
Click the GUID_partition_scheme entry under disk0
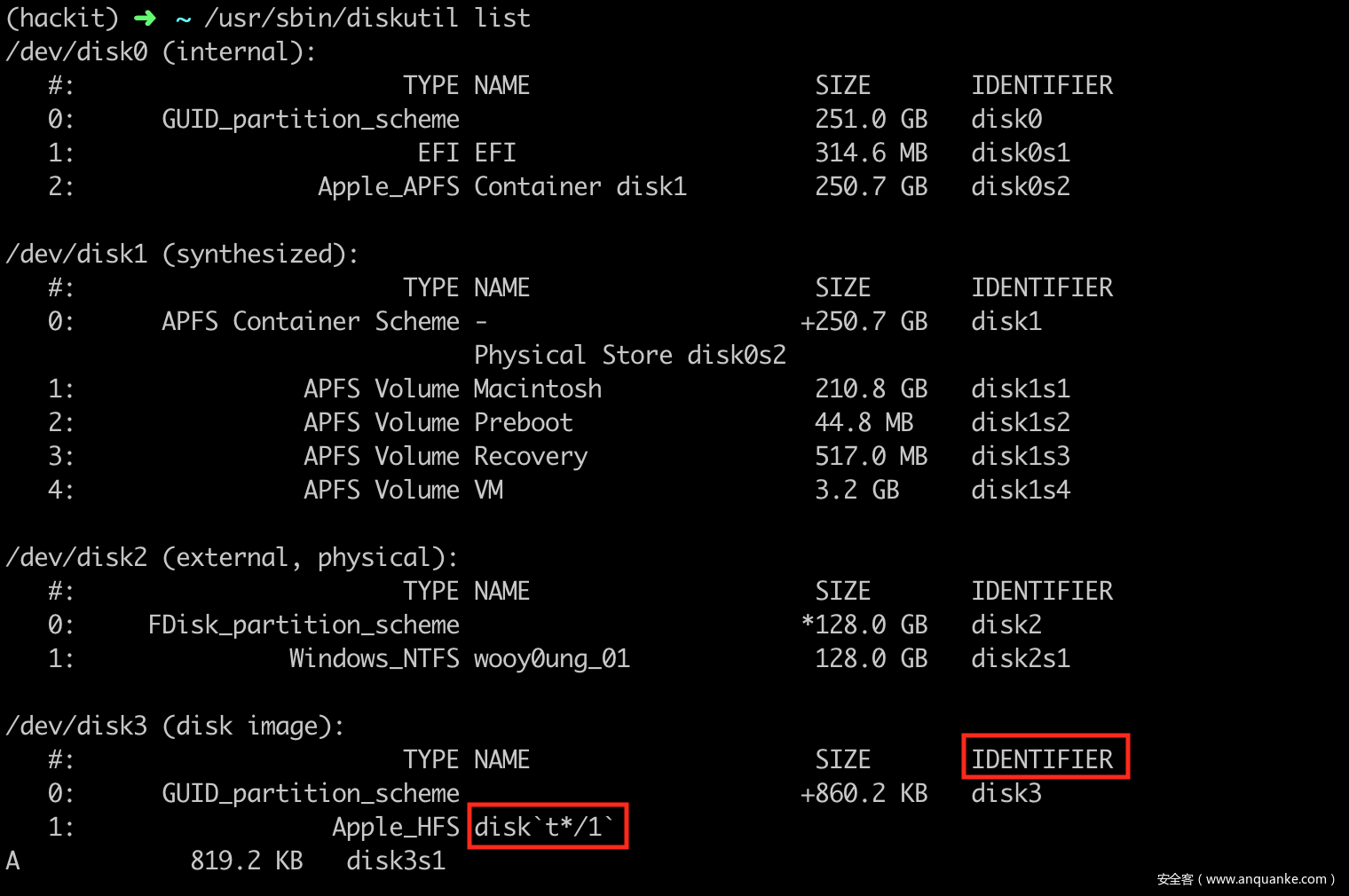click(310, 119)
